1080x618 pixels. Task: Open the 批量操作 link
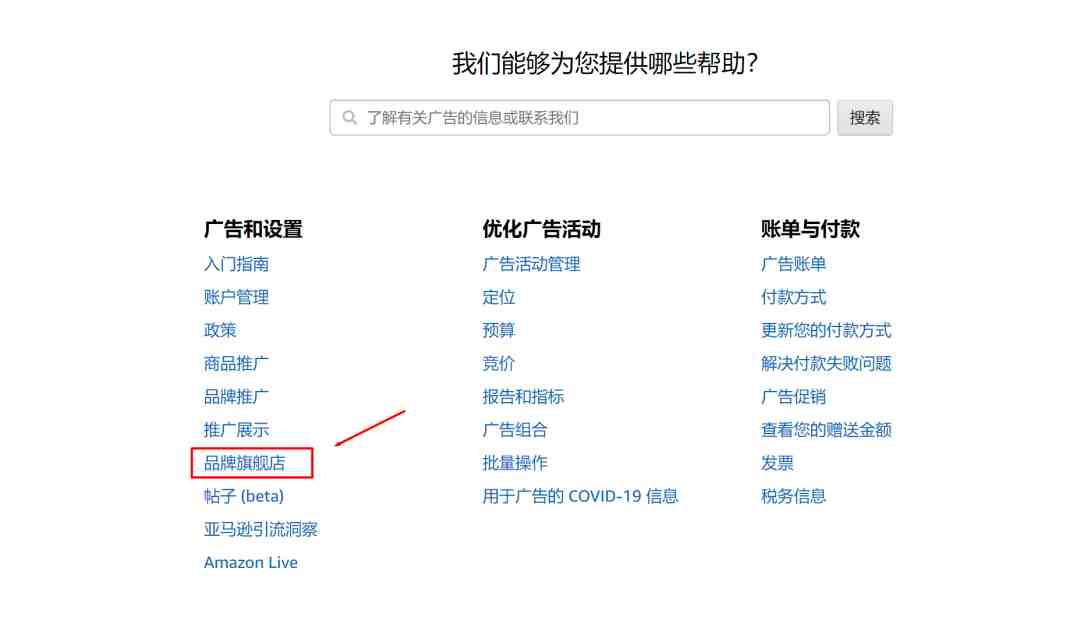tap(515, 463)
